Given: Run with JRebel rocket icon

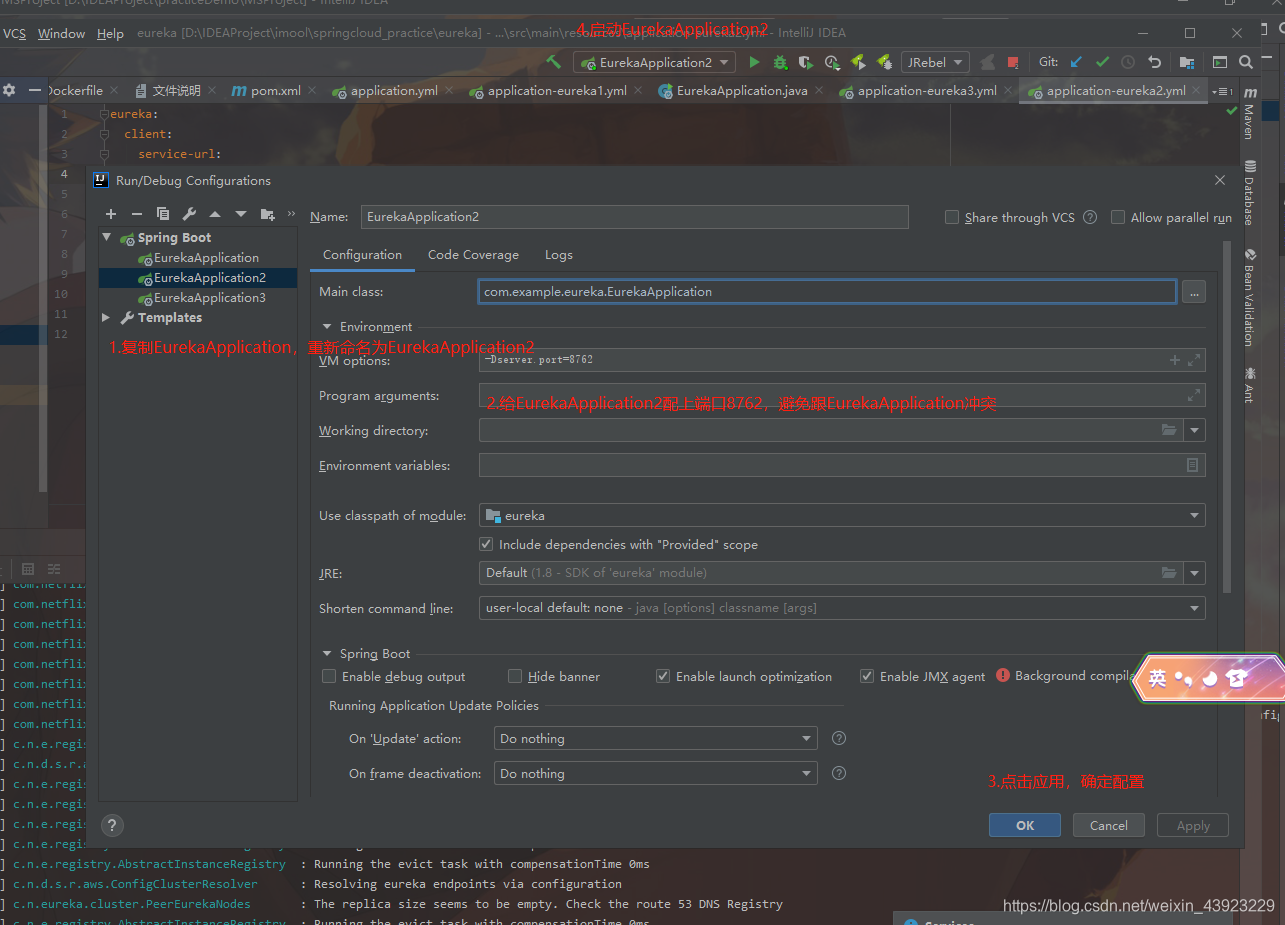Looking at the screenshot, I should (x=858, y=62).
